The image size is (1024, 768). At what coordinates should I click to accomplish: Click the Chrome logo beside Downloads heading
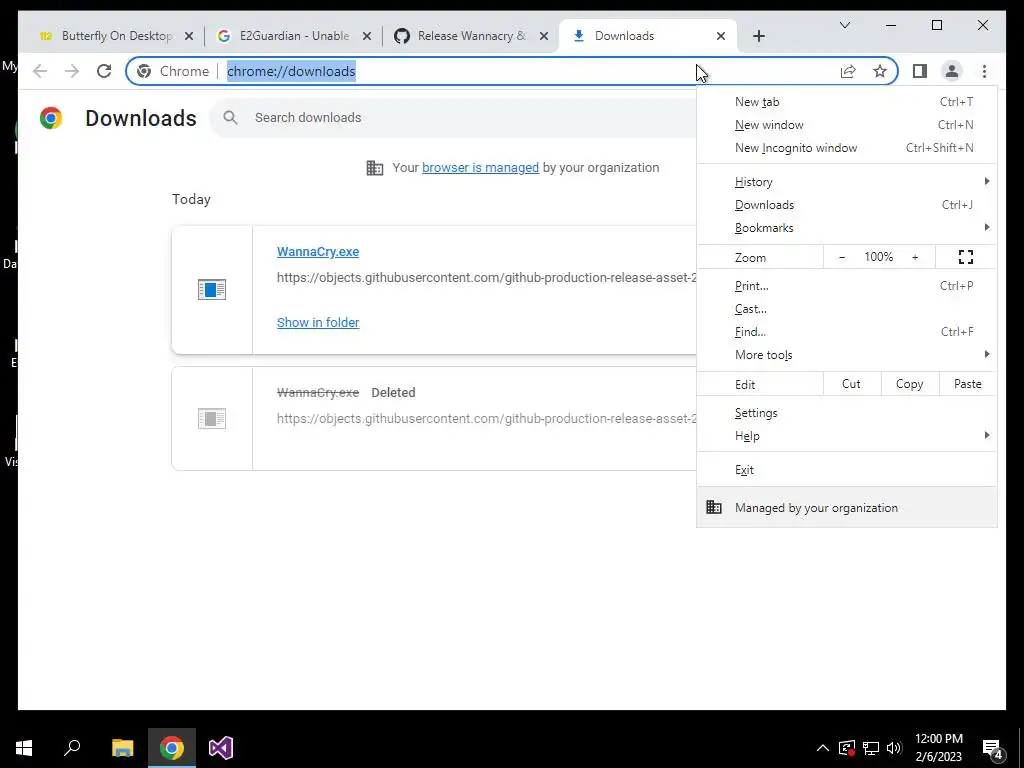tap(51, 118)
